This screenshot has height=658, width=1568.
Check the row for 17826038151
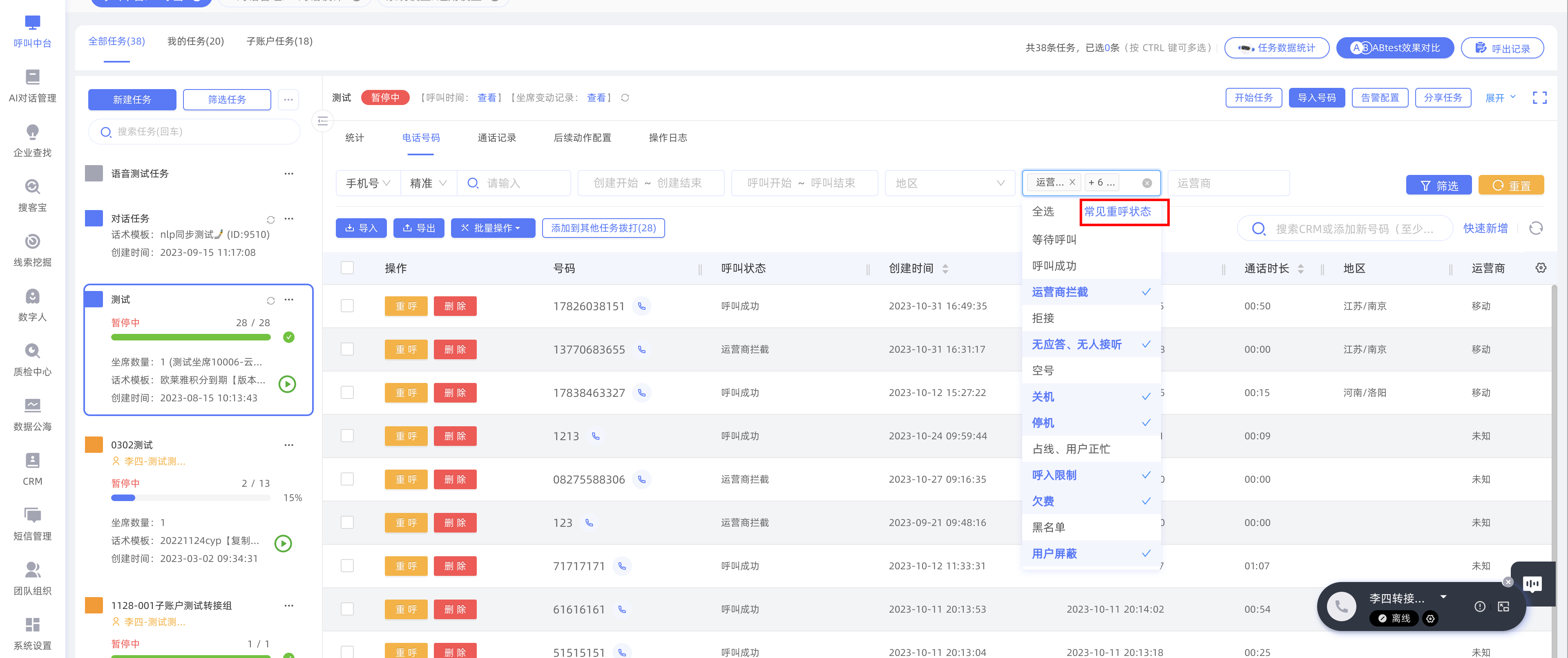pos(347,306)
